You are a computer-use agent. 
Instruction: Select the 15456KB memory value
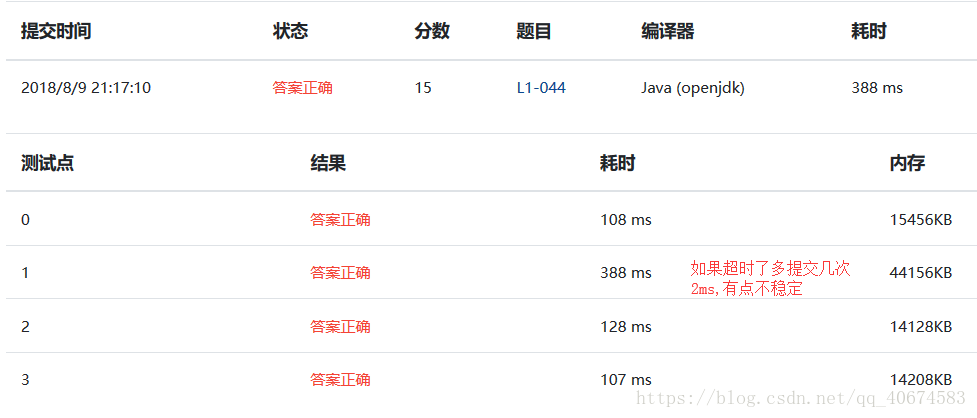(921, 220)
